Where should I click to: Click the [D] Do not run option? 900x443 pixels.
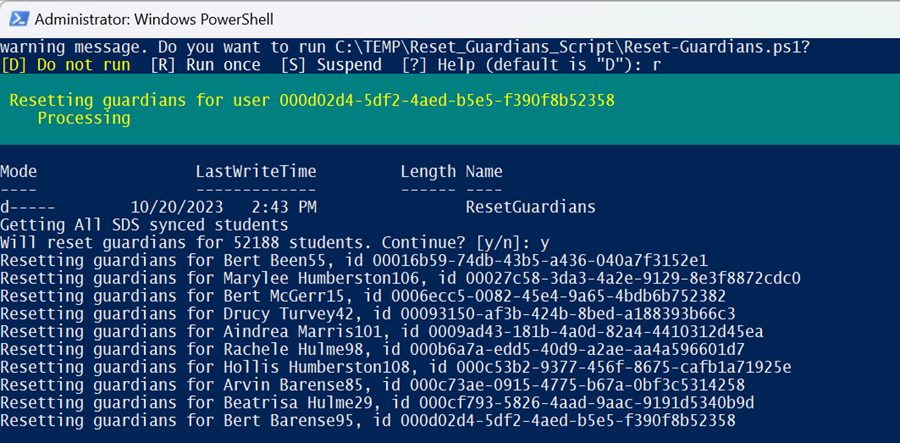(65, 65)
